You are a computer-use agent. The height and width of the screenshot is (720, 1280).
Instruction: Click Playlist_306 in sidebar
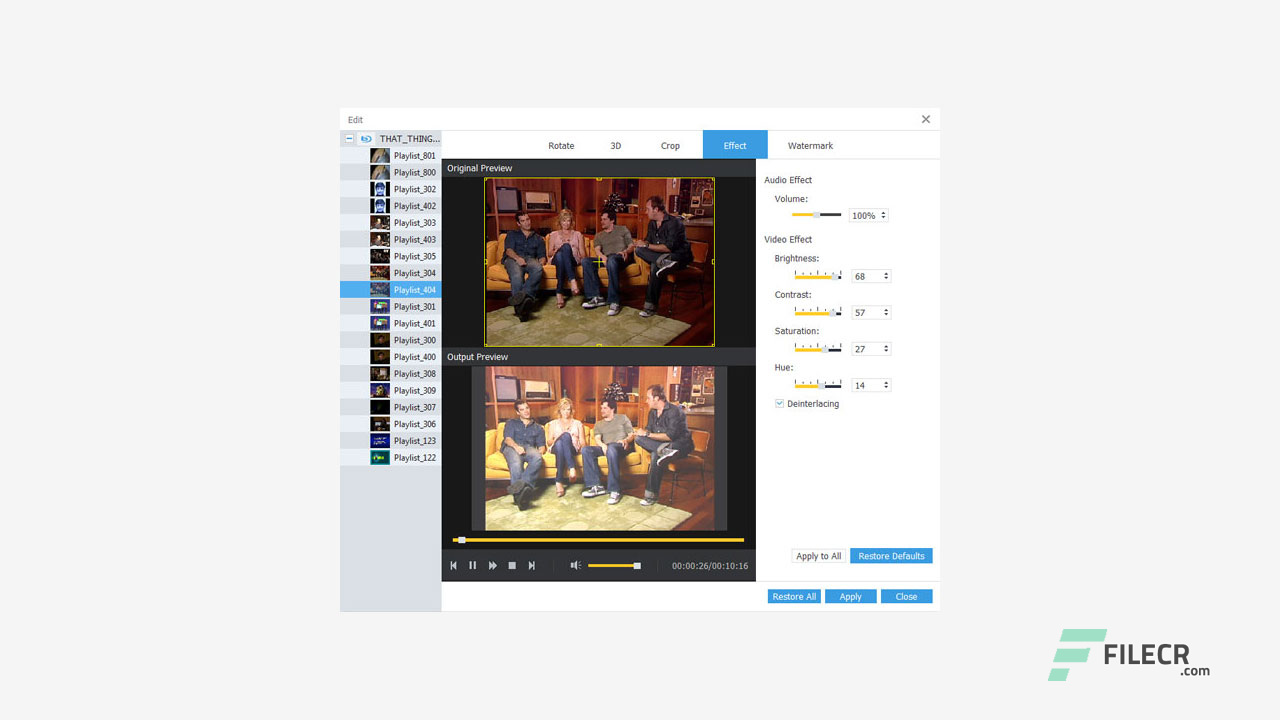391,424
